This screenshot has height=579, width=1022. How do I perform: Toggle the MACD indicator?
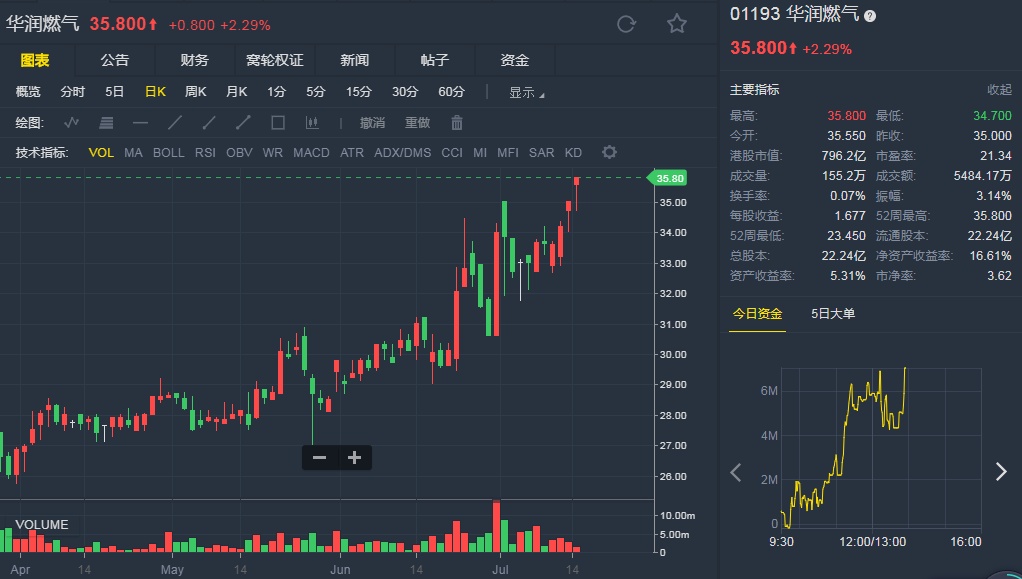coord(311,153)
